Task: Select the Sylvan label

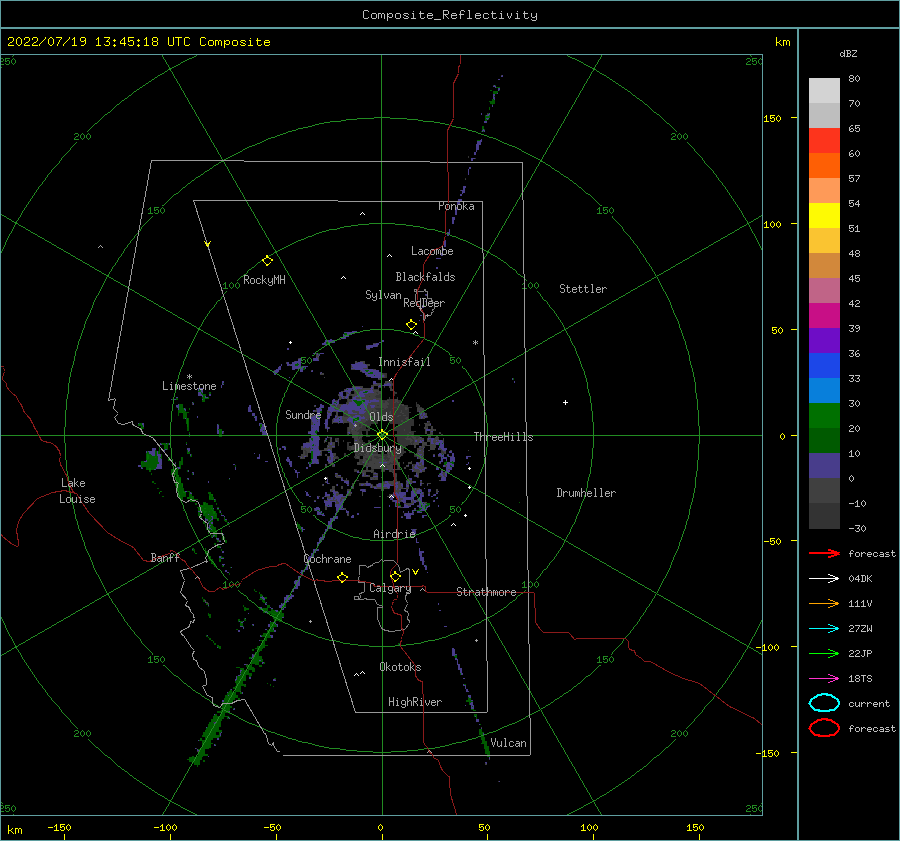Action: click(383, 295)
